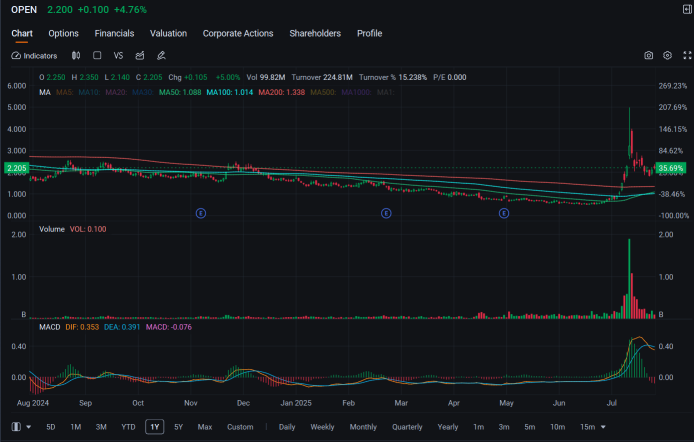Toggle the MA200: 1.338 line
694x442 pixels.
[x=281, y=92]
